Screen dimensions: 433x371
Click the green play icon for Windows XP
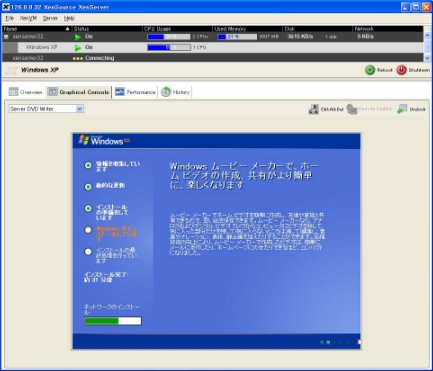pyautogui.click(x=78, y=48)
